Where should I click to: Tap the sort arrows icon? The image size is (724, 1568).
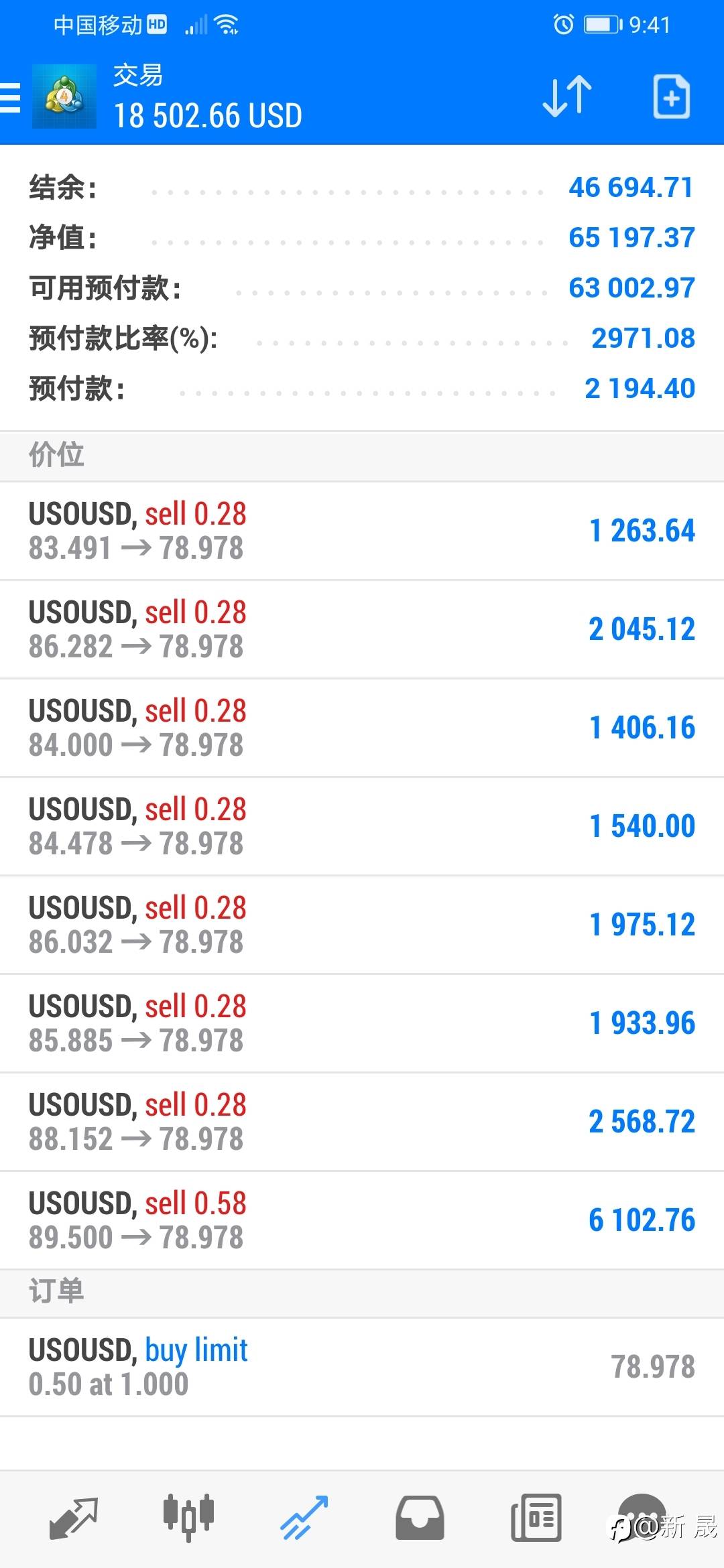(567, 97)
